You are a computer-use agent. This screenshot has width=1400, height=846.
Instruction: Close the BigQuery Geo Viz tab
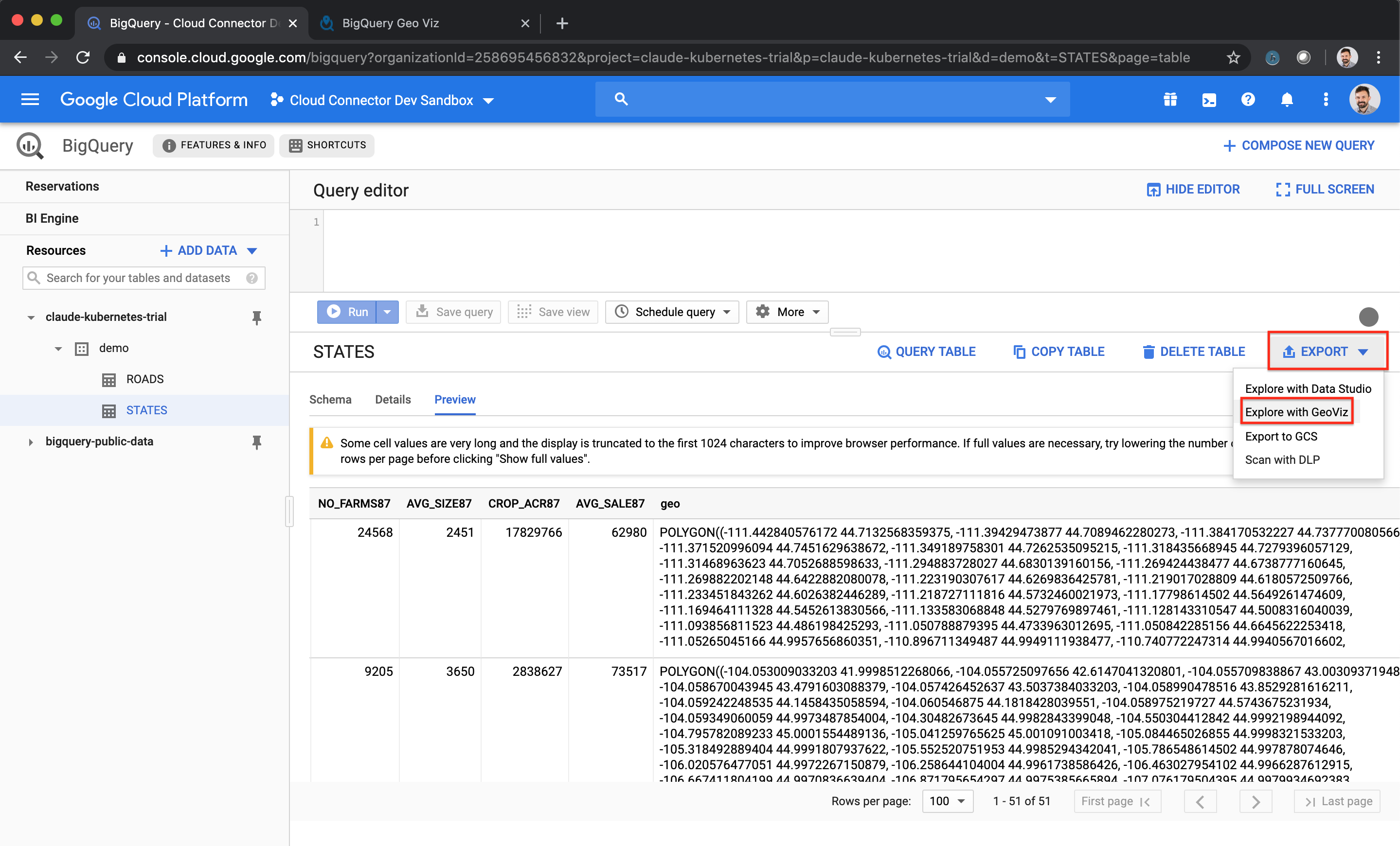pyautogui.click(x=525, y=23)
